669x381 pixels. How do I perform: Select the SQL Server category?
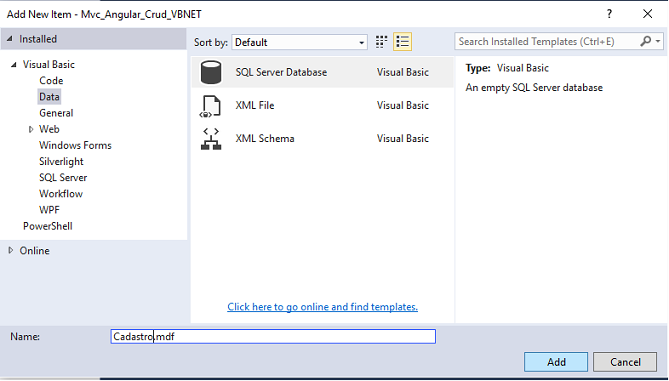click(x=63, y=177)
